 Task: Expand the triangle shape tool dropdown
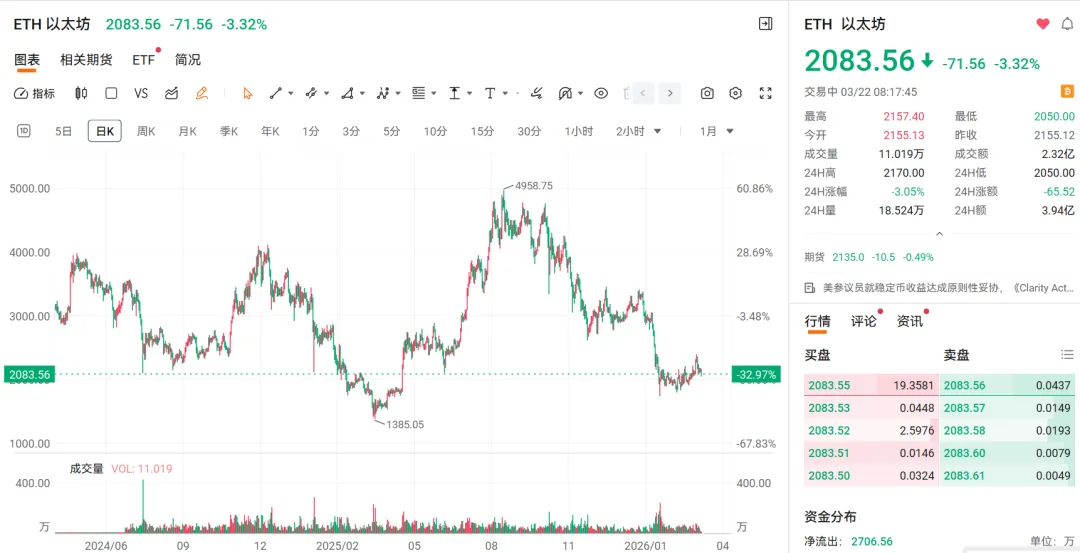[x=362, y=94]
